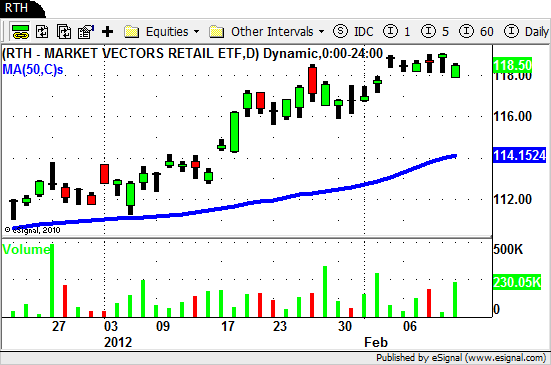
Task: Click the 06 date label on time axis
Action: 410,326
